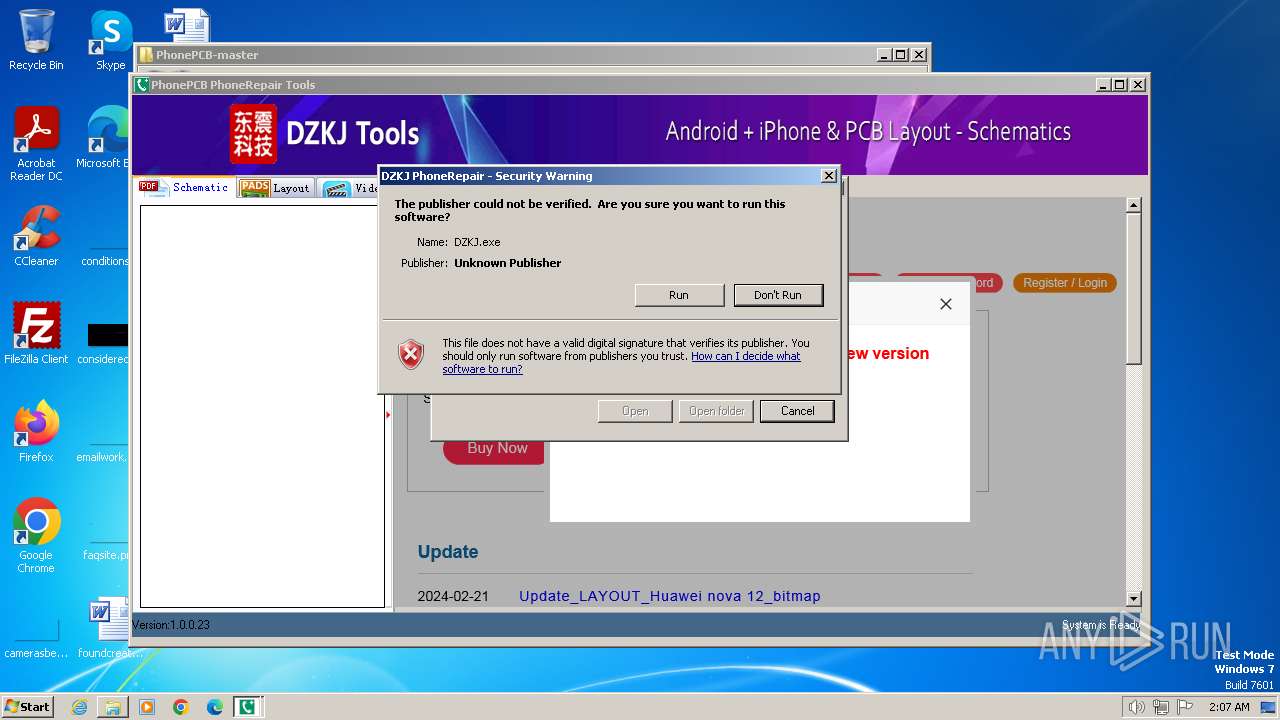Open FileZilla Client desktop shortcut
1280x720 pixels.
(x=36, y=334)
